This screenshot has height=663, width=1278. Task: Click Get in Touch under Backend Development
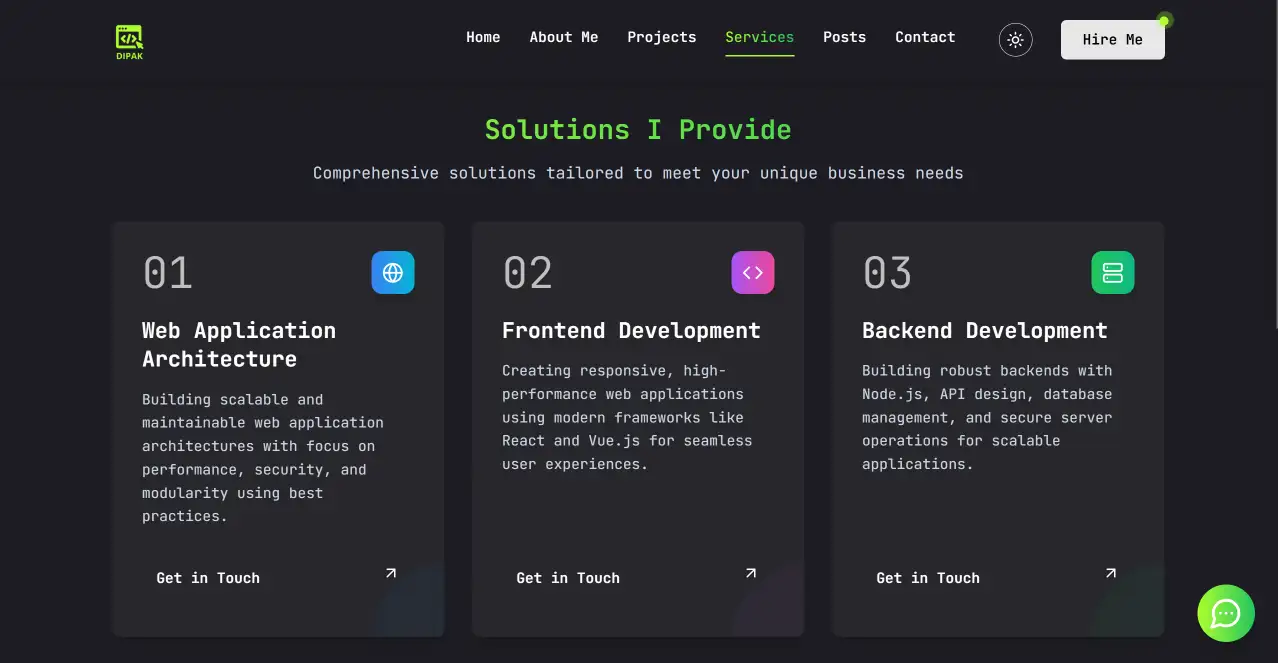pos(928,577)
